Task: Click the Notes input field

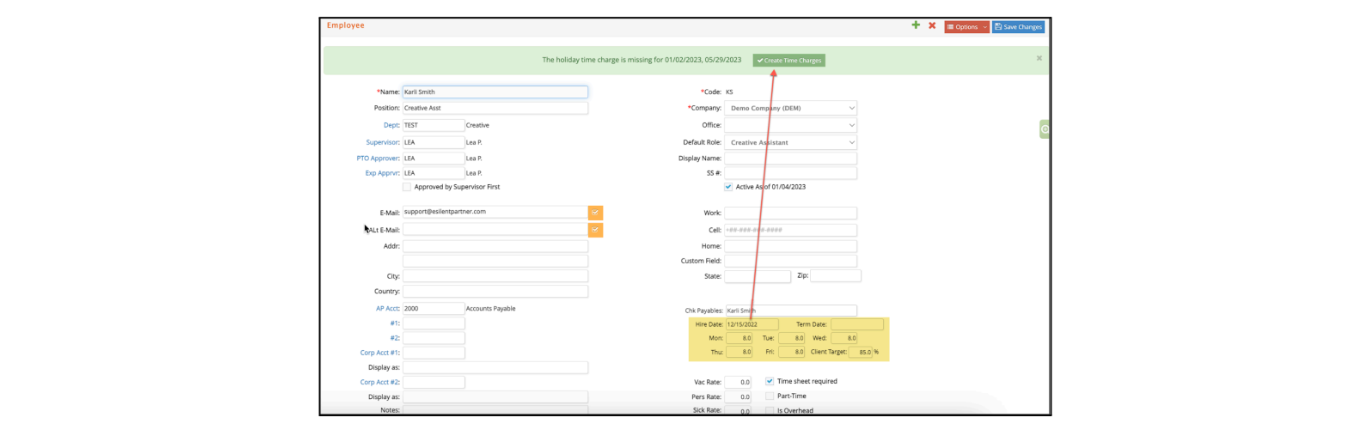Action: 495,410
